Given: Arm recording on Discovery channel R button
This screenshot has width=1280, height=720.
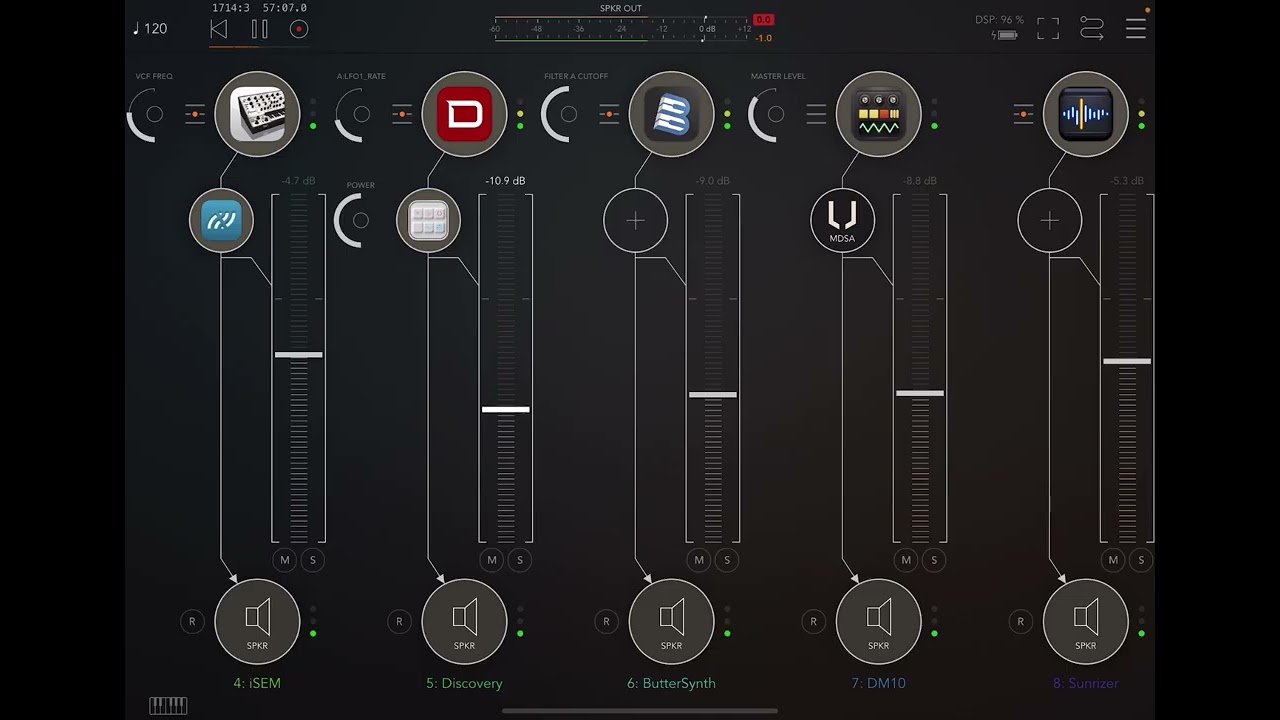Looking at the screenshot, I should [399, 621].
